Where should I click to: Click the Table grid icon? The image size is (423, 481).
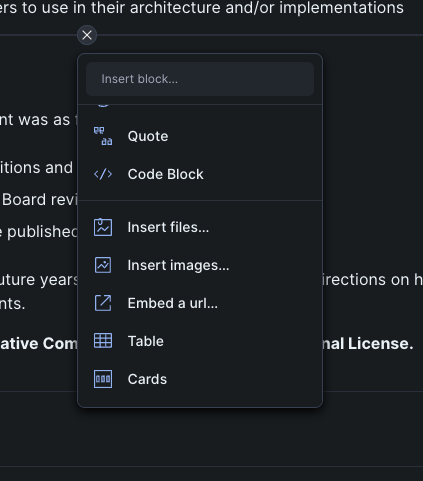(x=103, y=341)
